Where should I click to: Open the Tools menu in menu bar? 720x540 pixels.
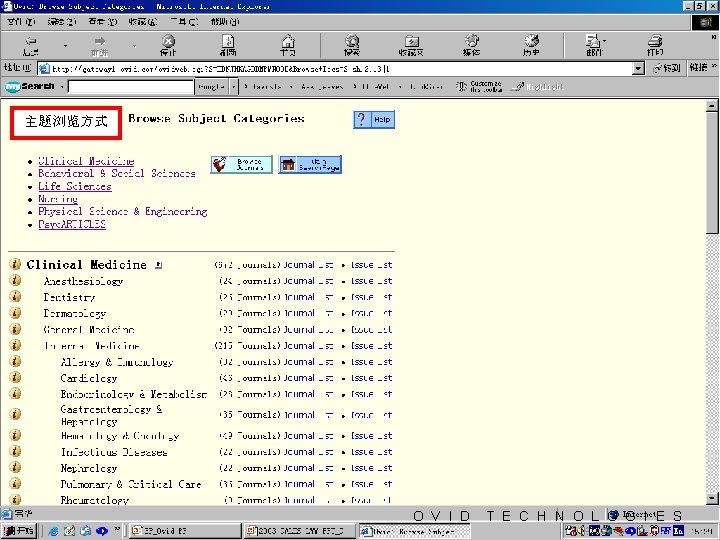pos(184,22)
